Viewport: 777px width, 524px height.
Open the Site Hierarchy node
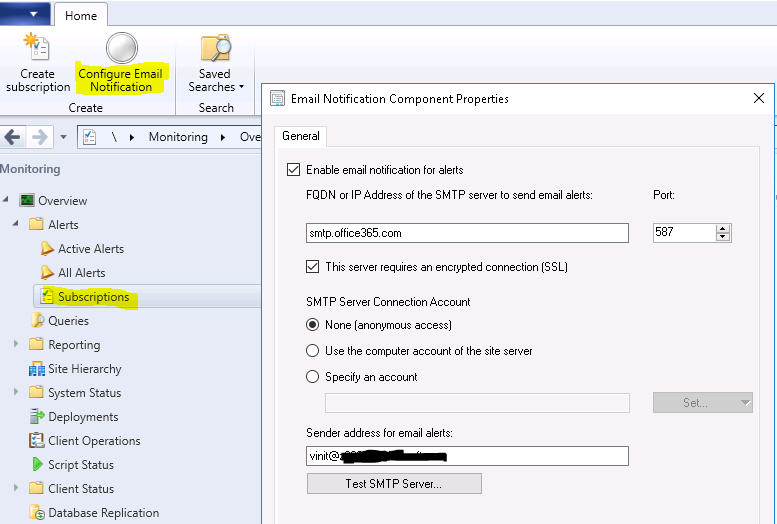click(x=84, y=369)
